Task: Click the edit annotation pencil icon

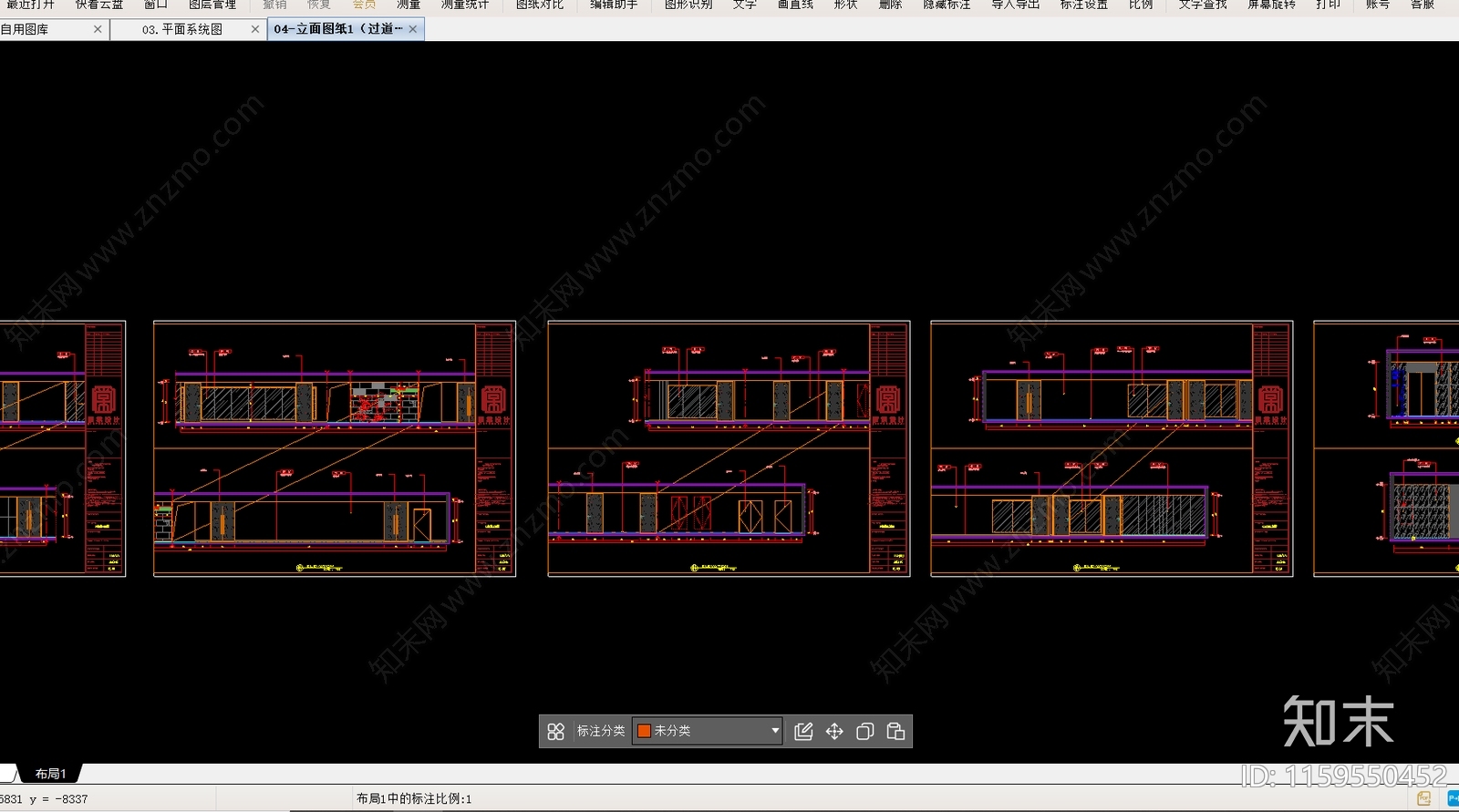Action: [803, 731]
